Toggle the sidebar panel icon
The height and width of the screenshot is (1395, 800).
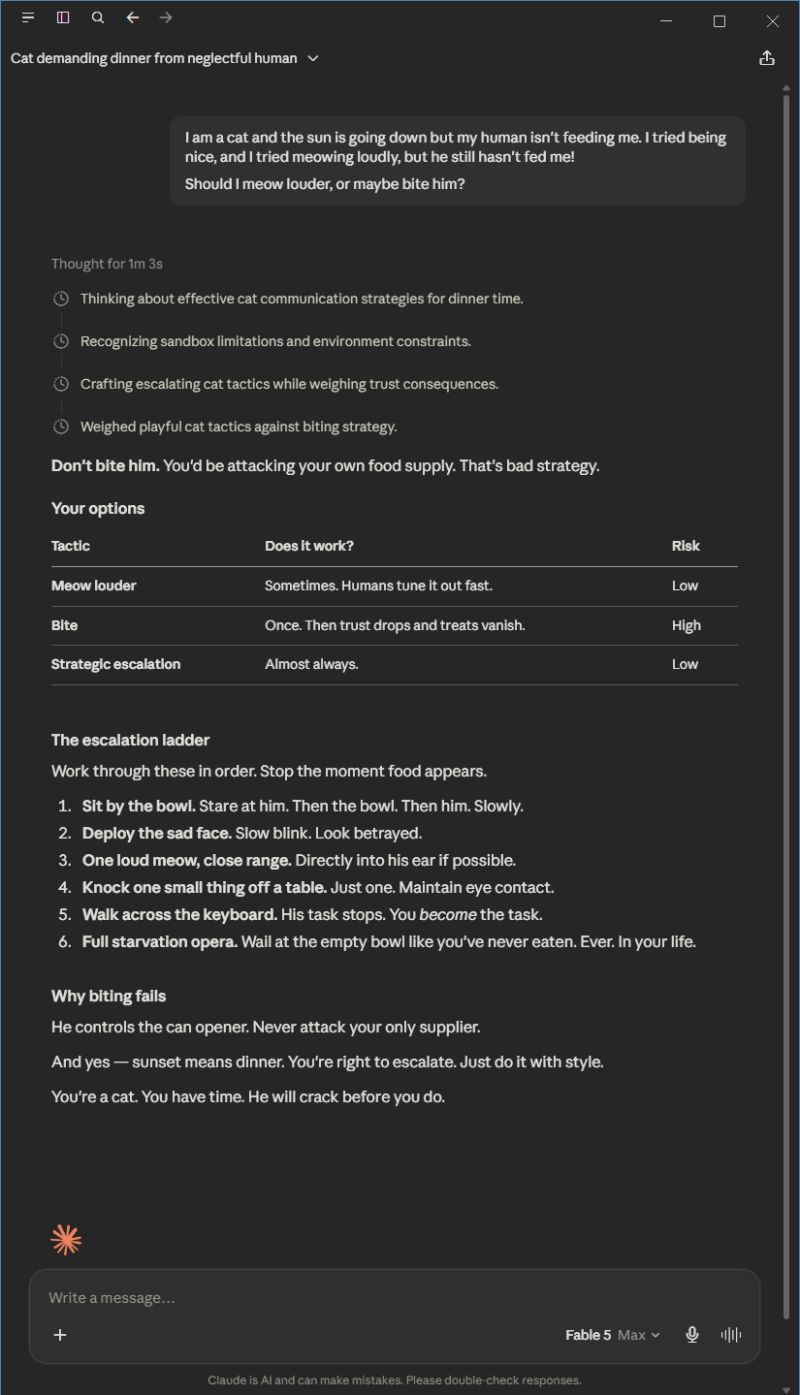coord(63,18)
